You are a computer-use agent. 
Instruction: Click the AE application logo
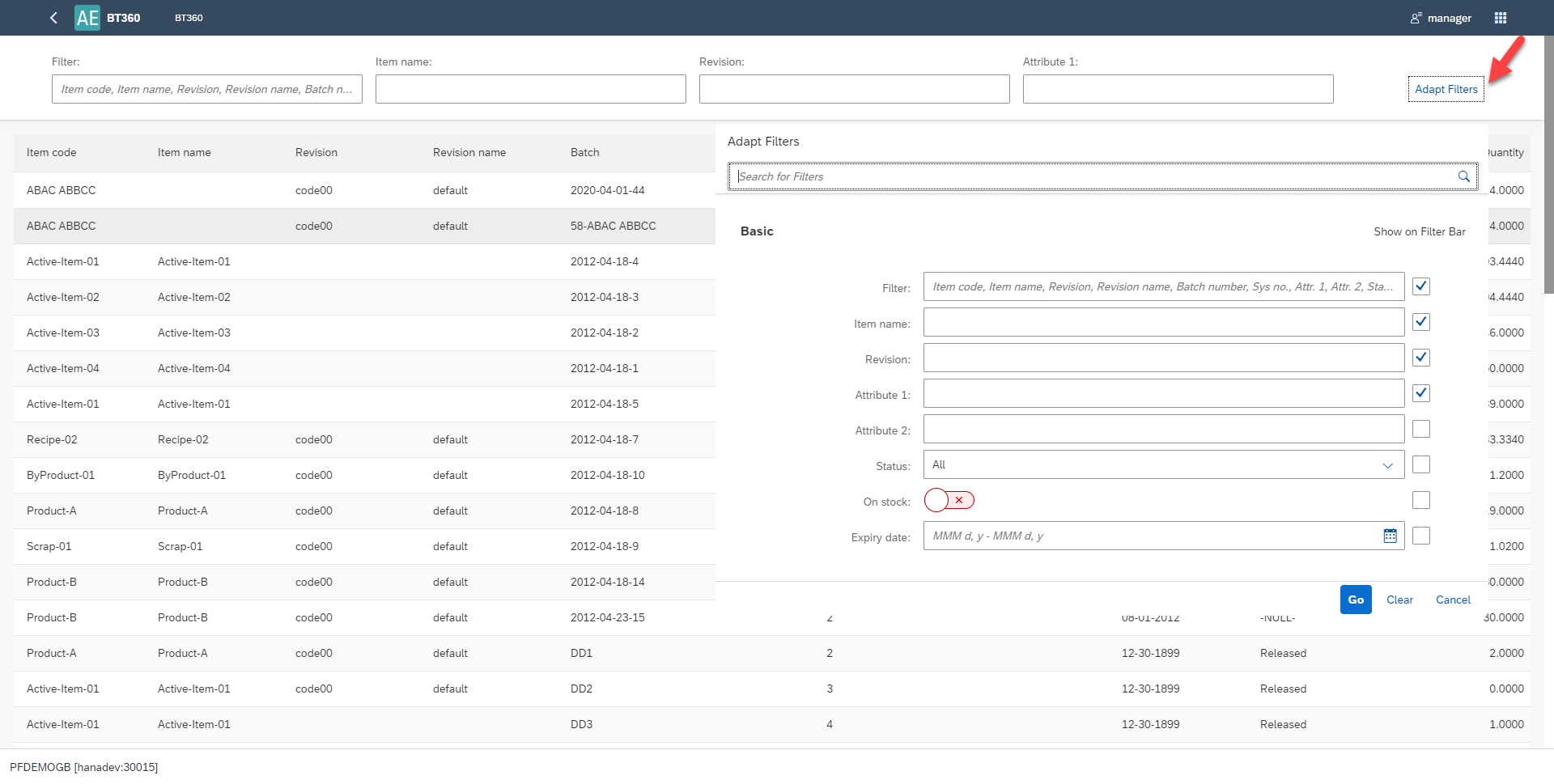(87, 17)
